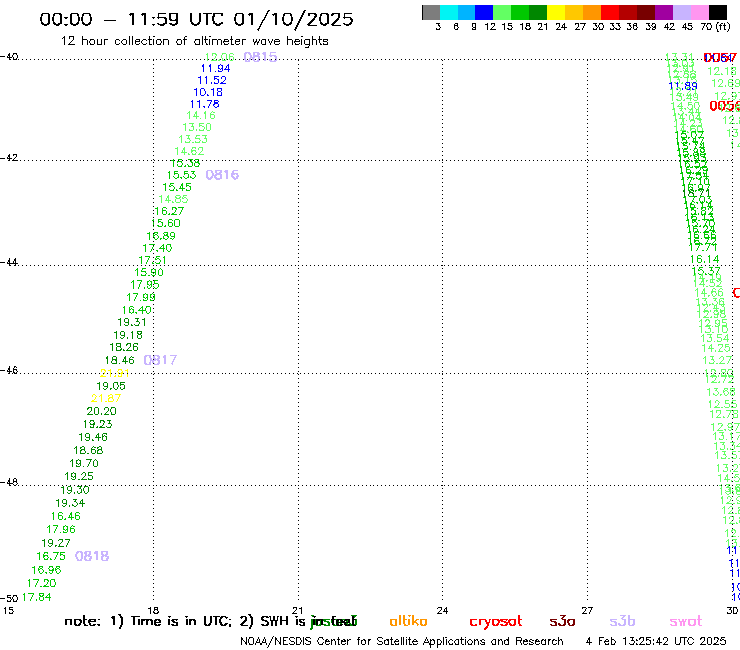Image resolution: width=740 pixels, height=650 pixels.
Task: Click the yellow 24 ft legend swatch
Action: [556, 13]
